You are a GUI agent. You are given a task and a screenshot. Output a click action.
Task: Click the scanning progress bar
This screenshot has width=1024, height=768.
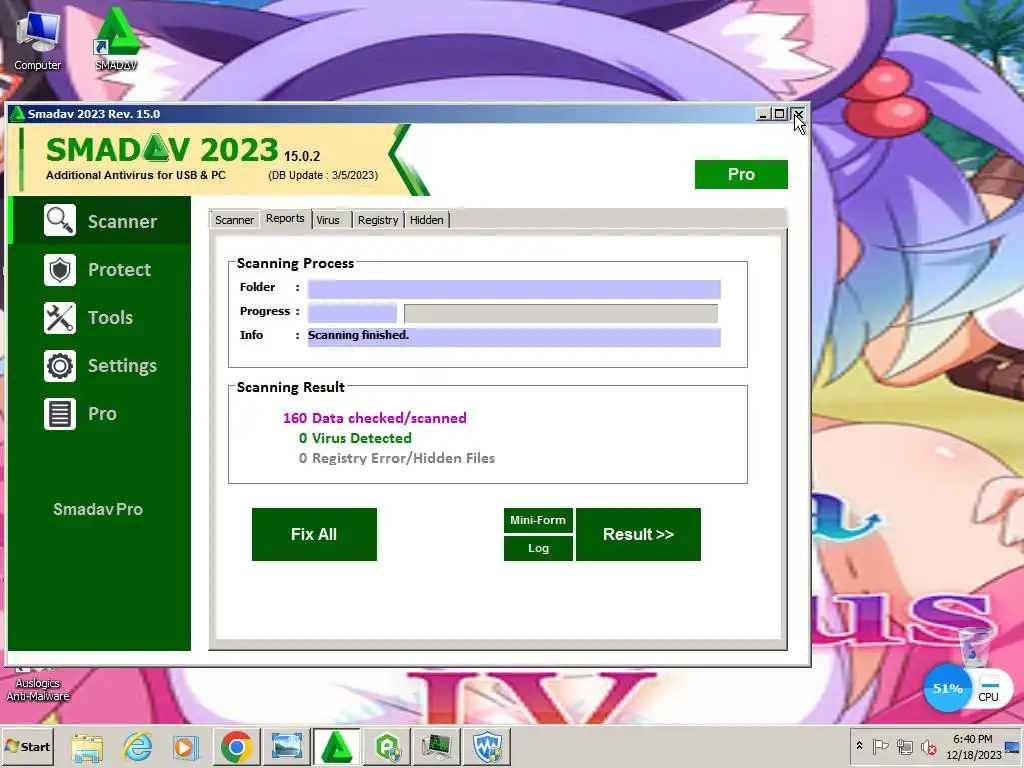[x=560, y=313]
